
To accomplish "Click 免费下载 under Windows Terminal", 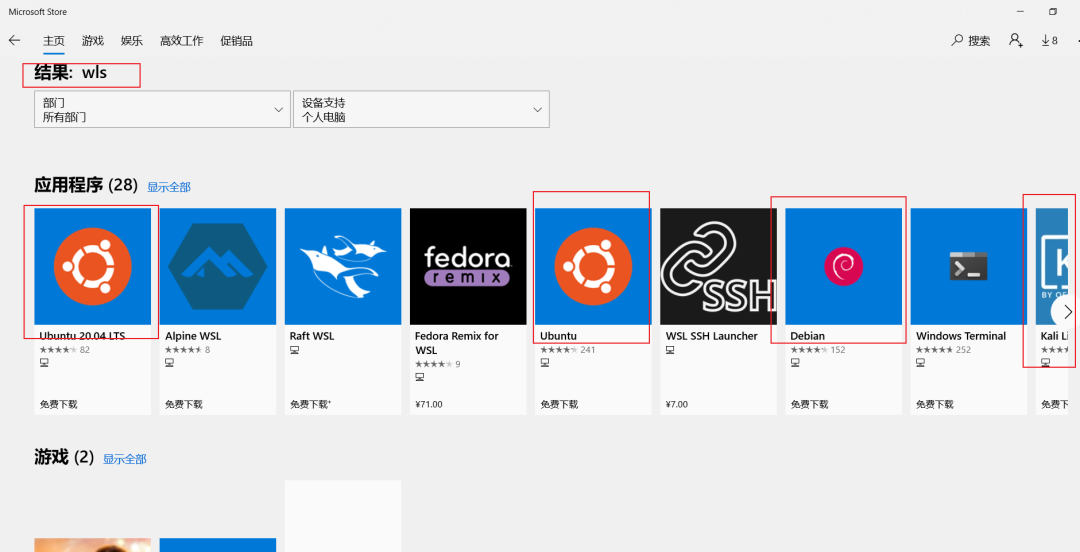I will tap(935, 405).
